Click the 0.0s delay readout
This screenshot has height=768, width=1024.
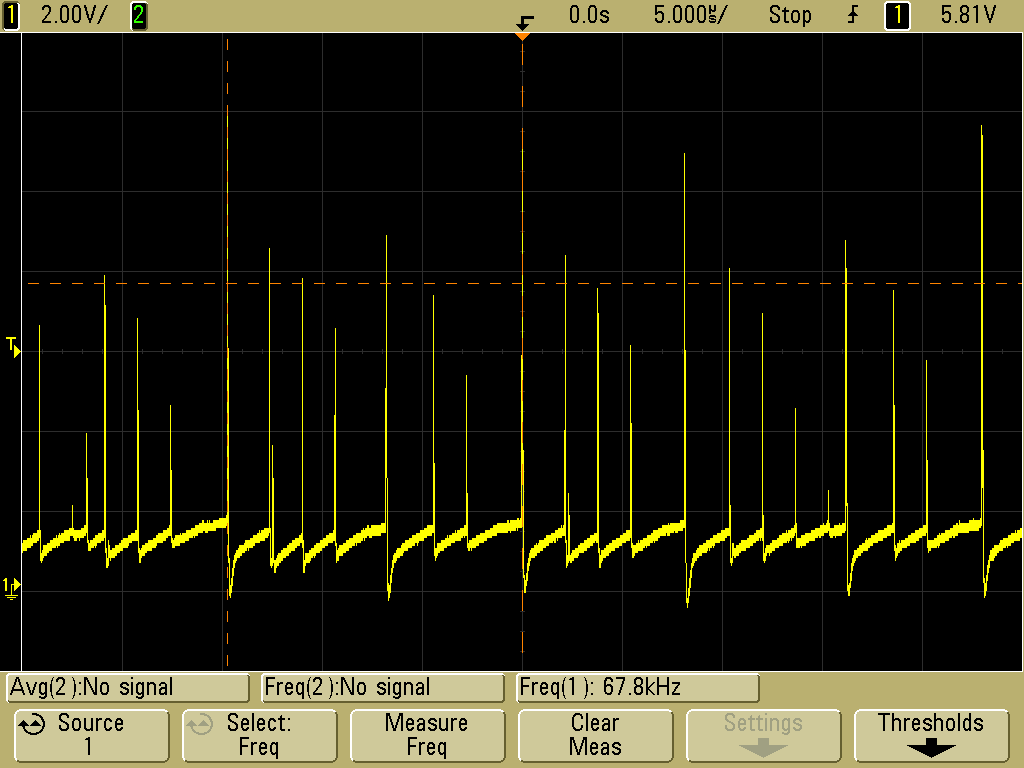(589, 15)
